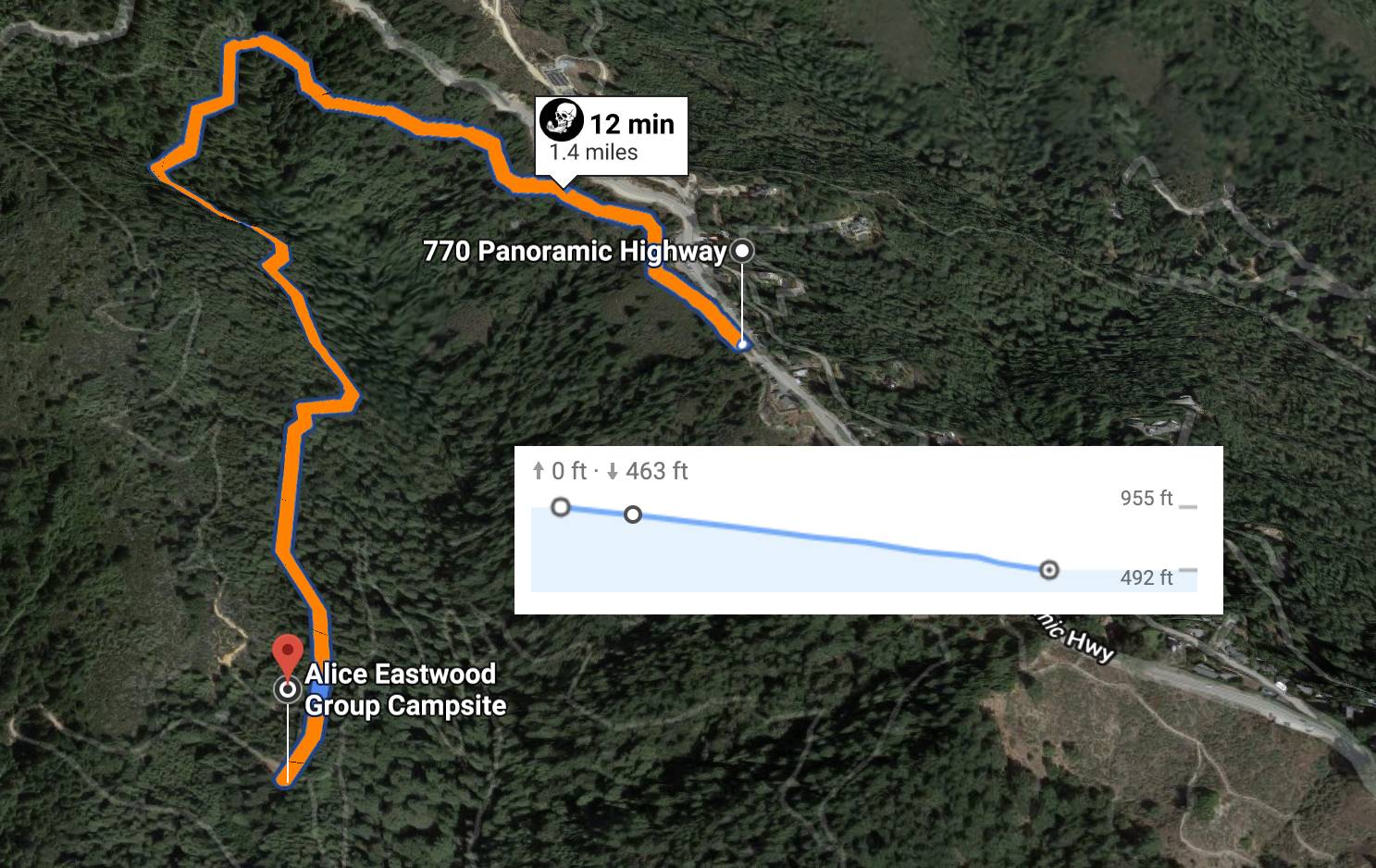Click the up arrow beside 0 ft
Viewport: 1376px width, 868px height.
click(539, 472)
